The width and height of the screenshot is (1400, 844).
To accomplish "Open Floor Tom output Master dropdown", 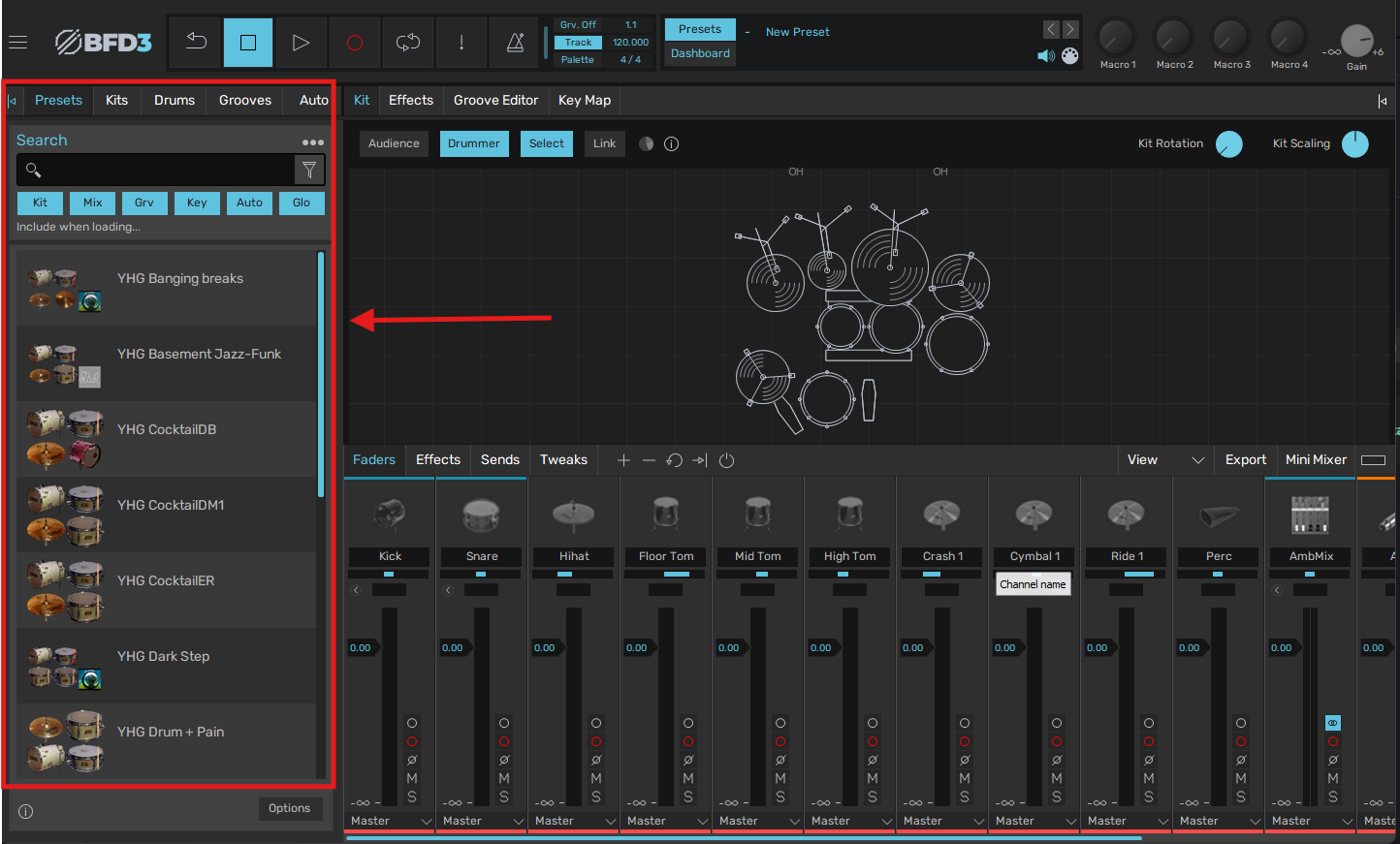I will pos(667,821).
